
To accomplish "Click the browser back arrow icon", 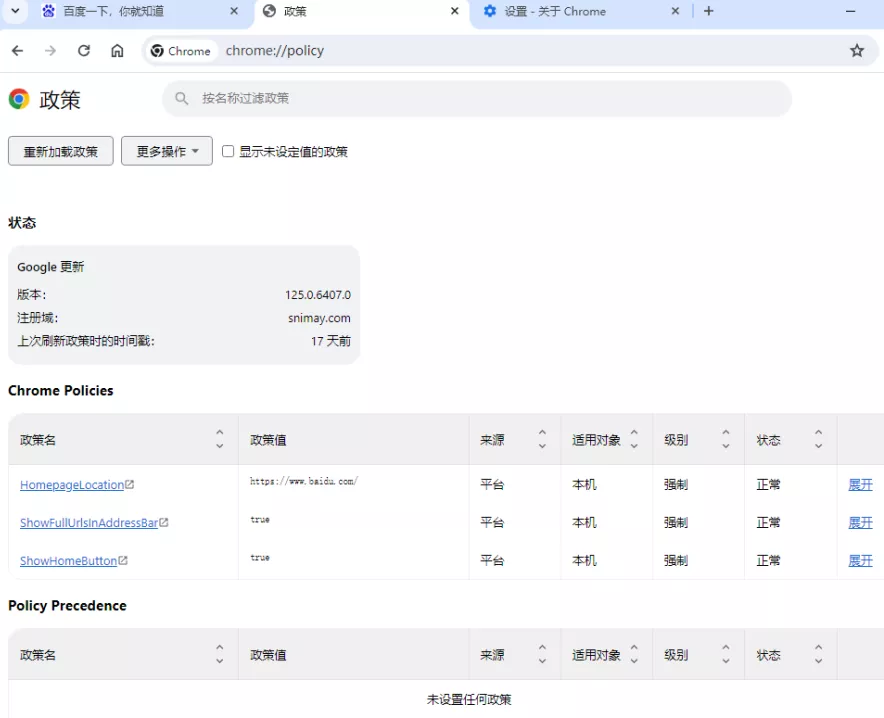I will [17, 51].
